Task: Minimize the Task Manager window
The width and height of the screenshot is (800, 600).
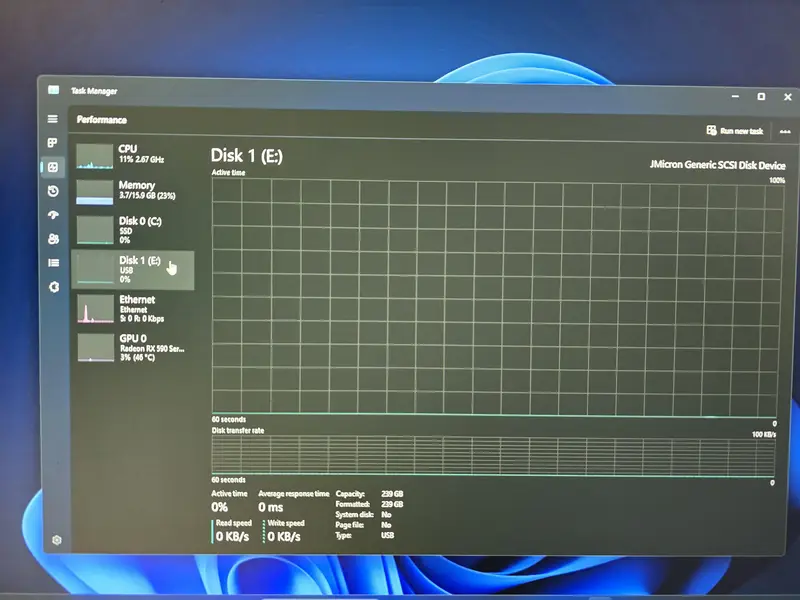Action: (735, 96)
